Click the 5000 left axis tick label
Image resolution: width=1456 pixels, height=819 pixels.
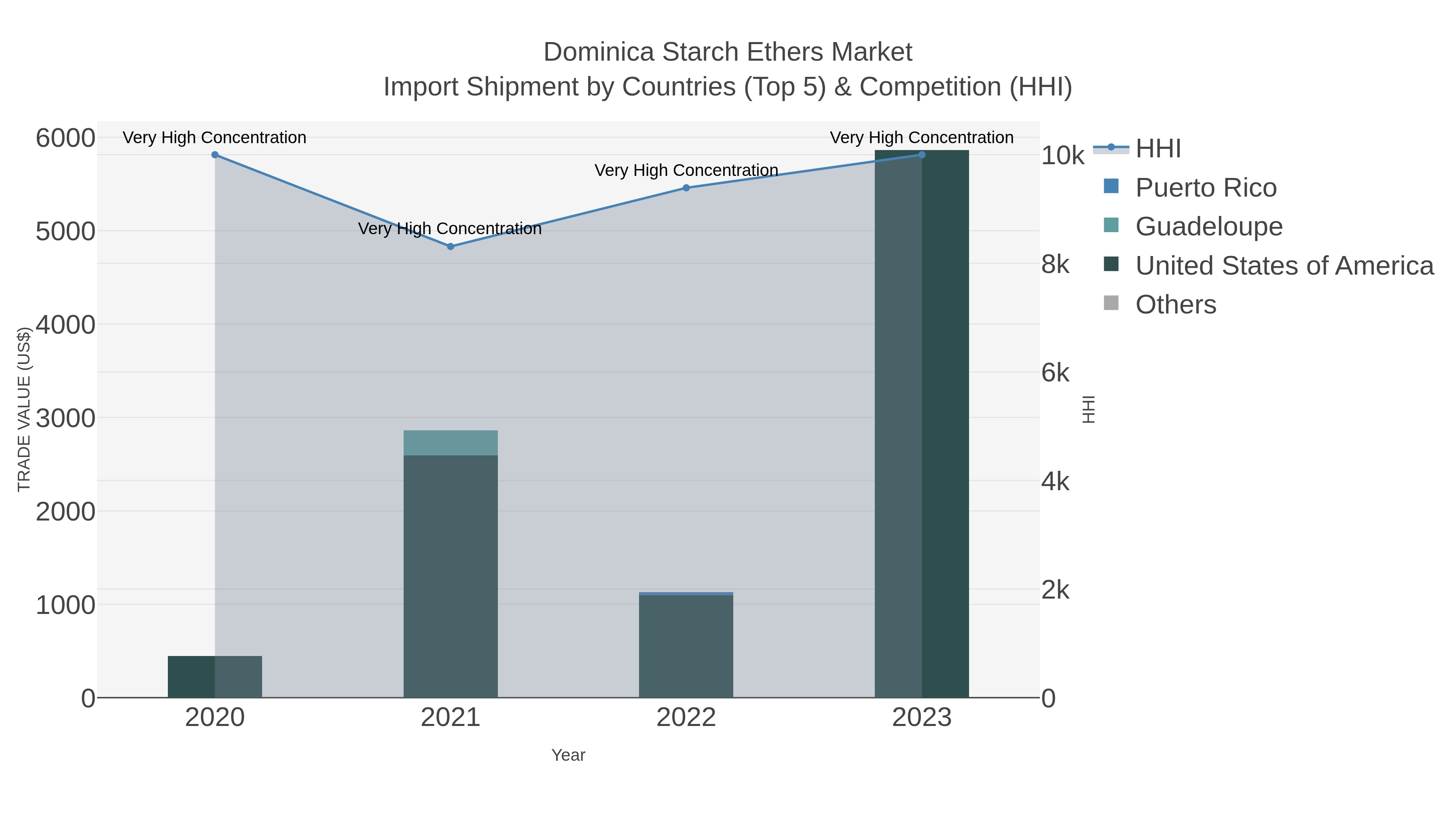[66, 231]
